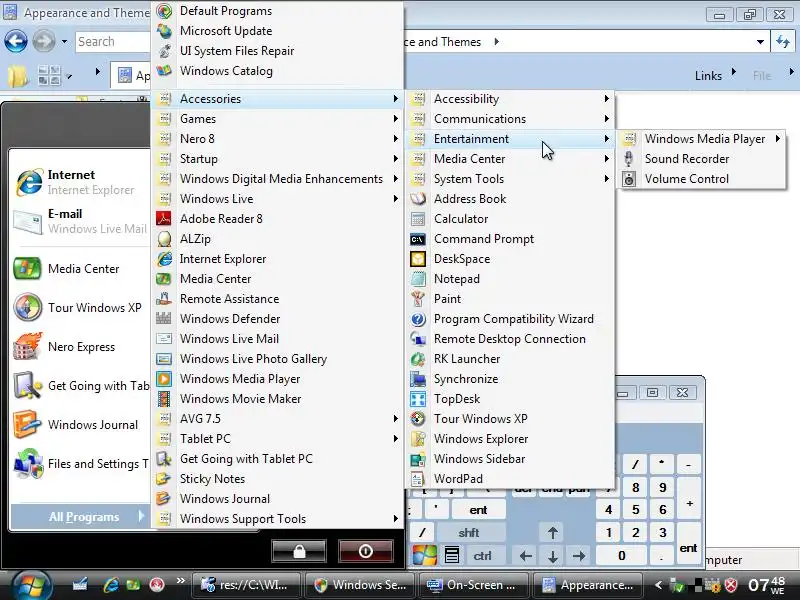
Task: Open Links toolbar chevron in Explorer
Action: click(x=734, y=73)
